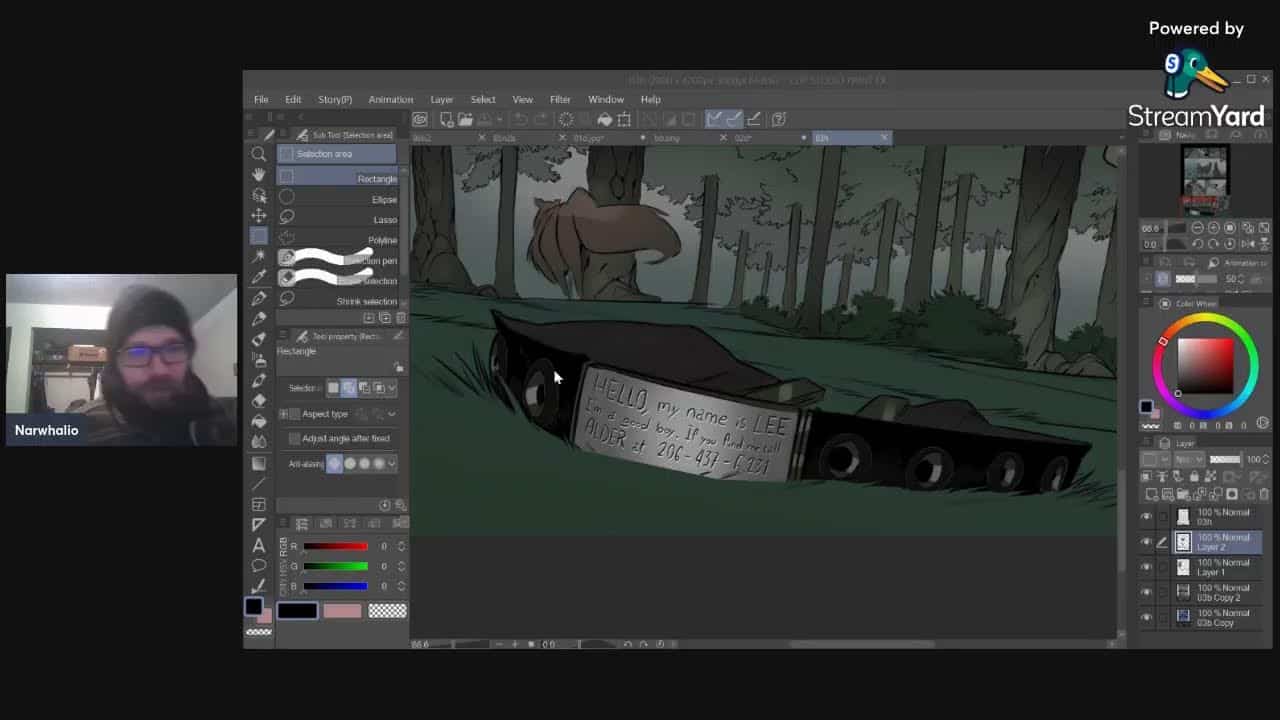
Task: Select the Text tool
Action: click(259, 545)
